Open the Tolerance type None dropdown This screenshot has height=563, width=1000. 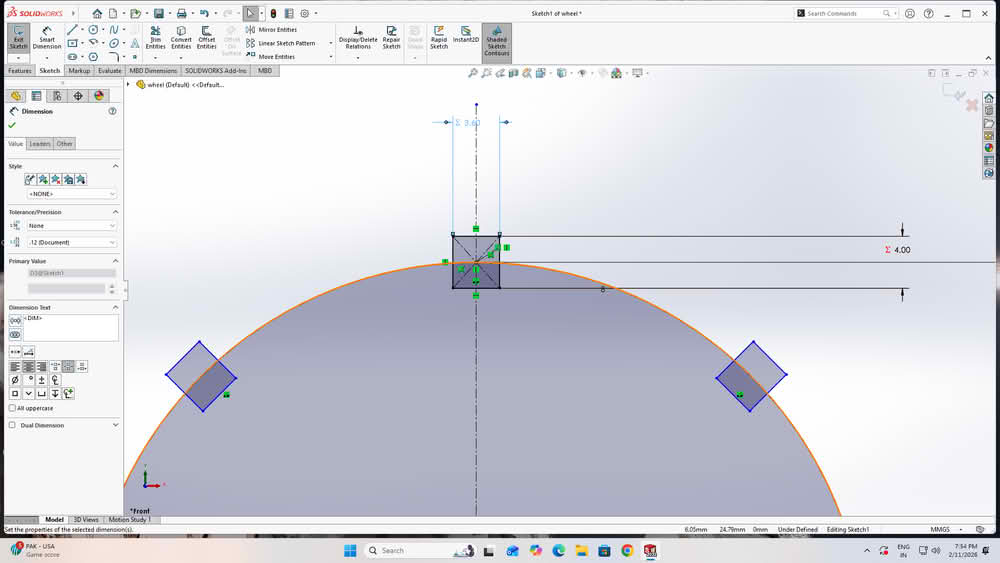pyautogui.click(x=72, y=226)
